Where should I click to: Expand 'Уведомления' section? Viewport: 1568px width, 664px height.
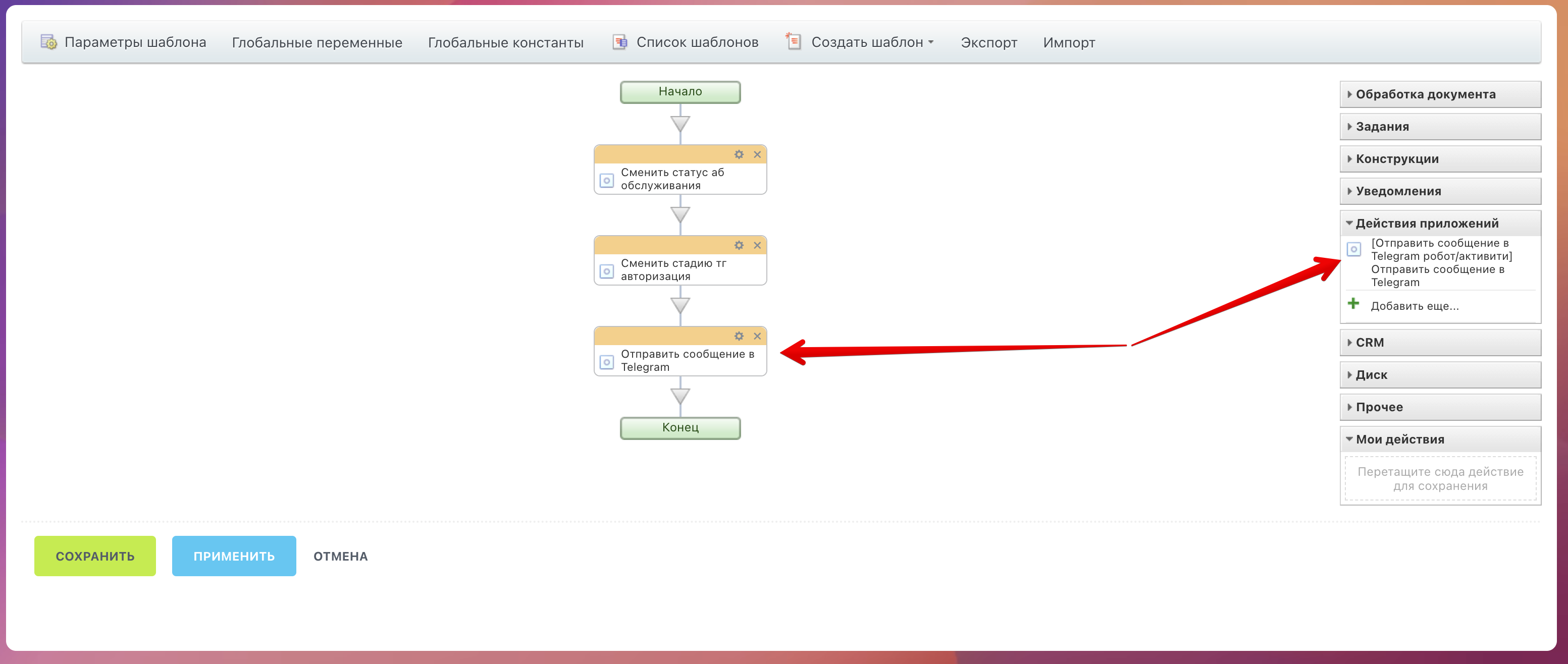pyautogui.click(x=1397, y=191)
